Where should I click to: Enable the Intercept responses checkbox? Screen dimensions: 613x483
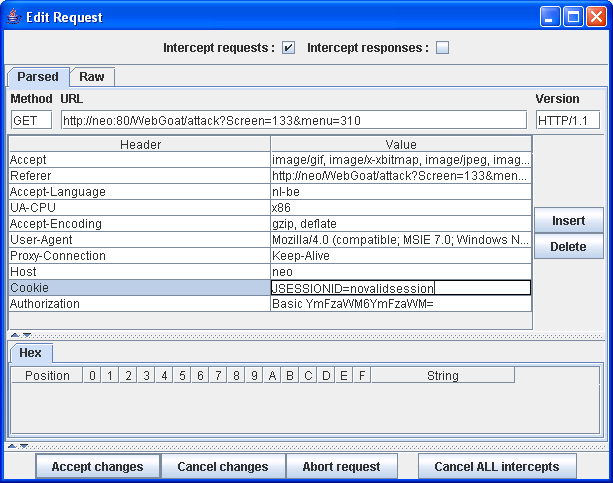pos(442,48)
